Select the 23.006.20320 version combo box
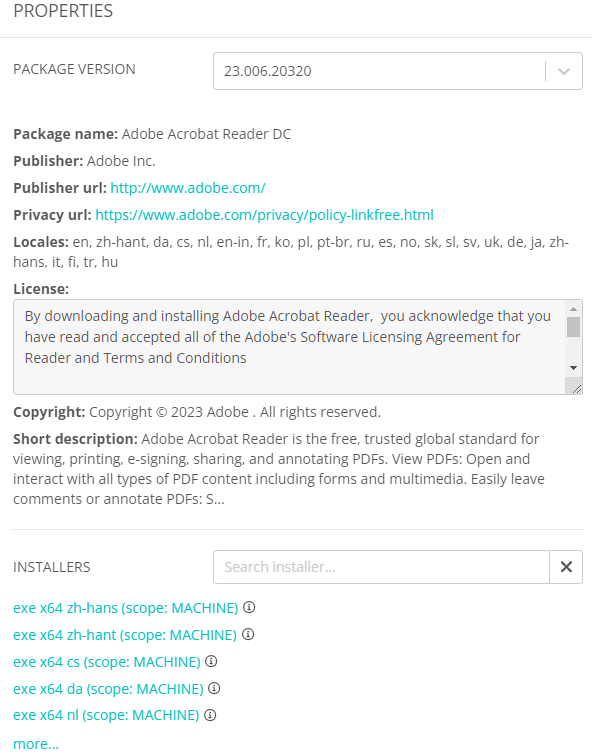 [398, 71]
